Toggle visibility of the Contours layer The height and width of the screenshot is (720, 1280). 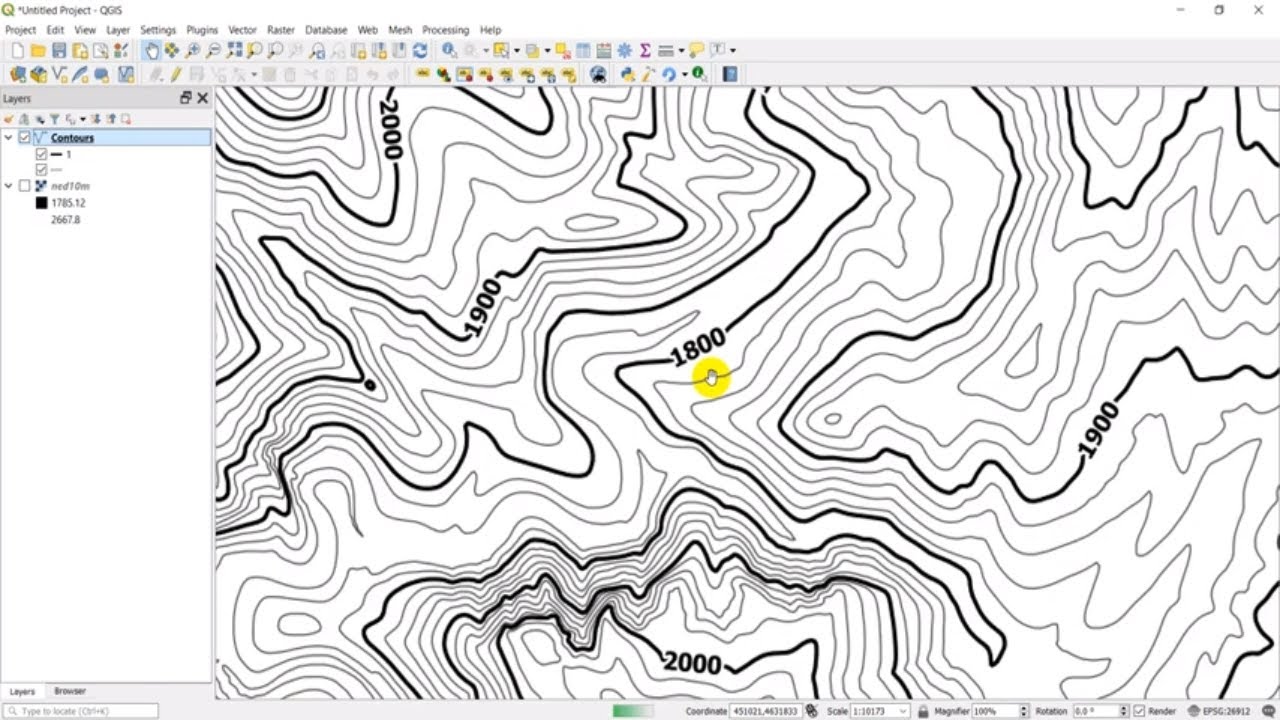click(25, 138)
